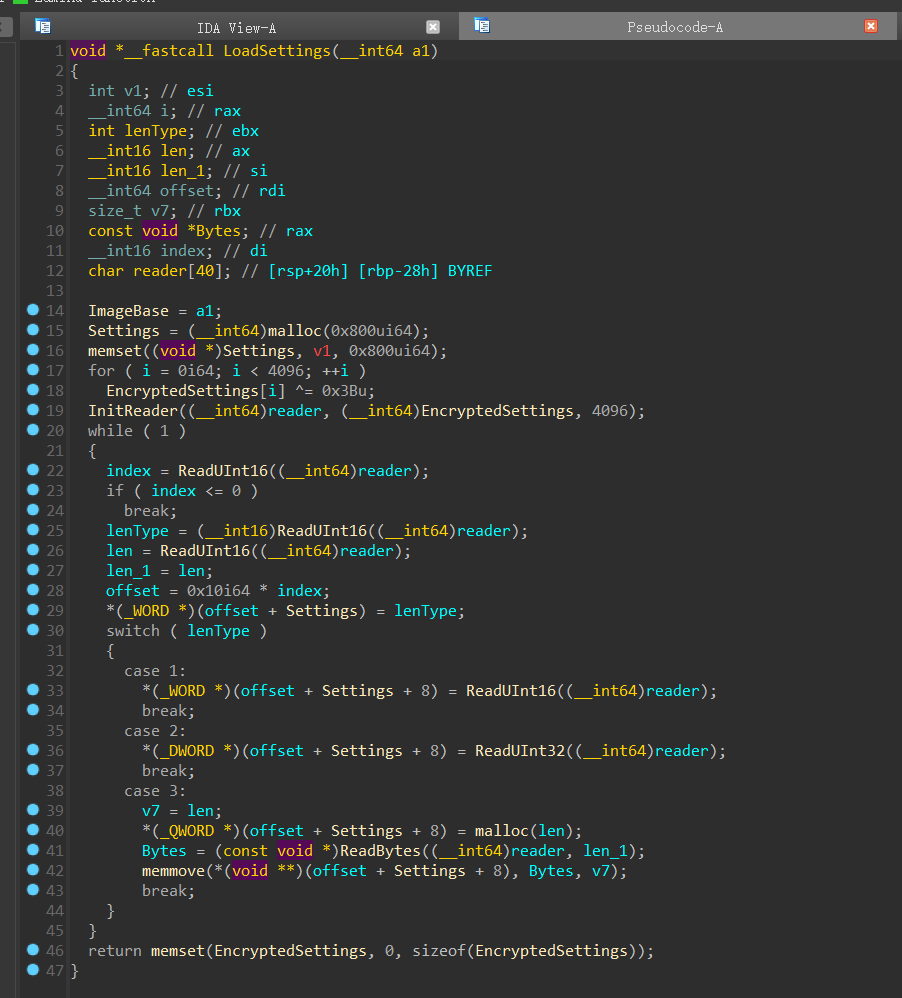Click the ReadUInt32 function name
Screen dimensions: 902x998
point(520,751)
